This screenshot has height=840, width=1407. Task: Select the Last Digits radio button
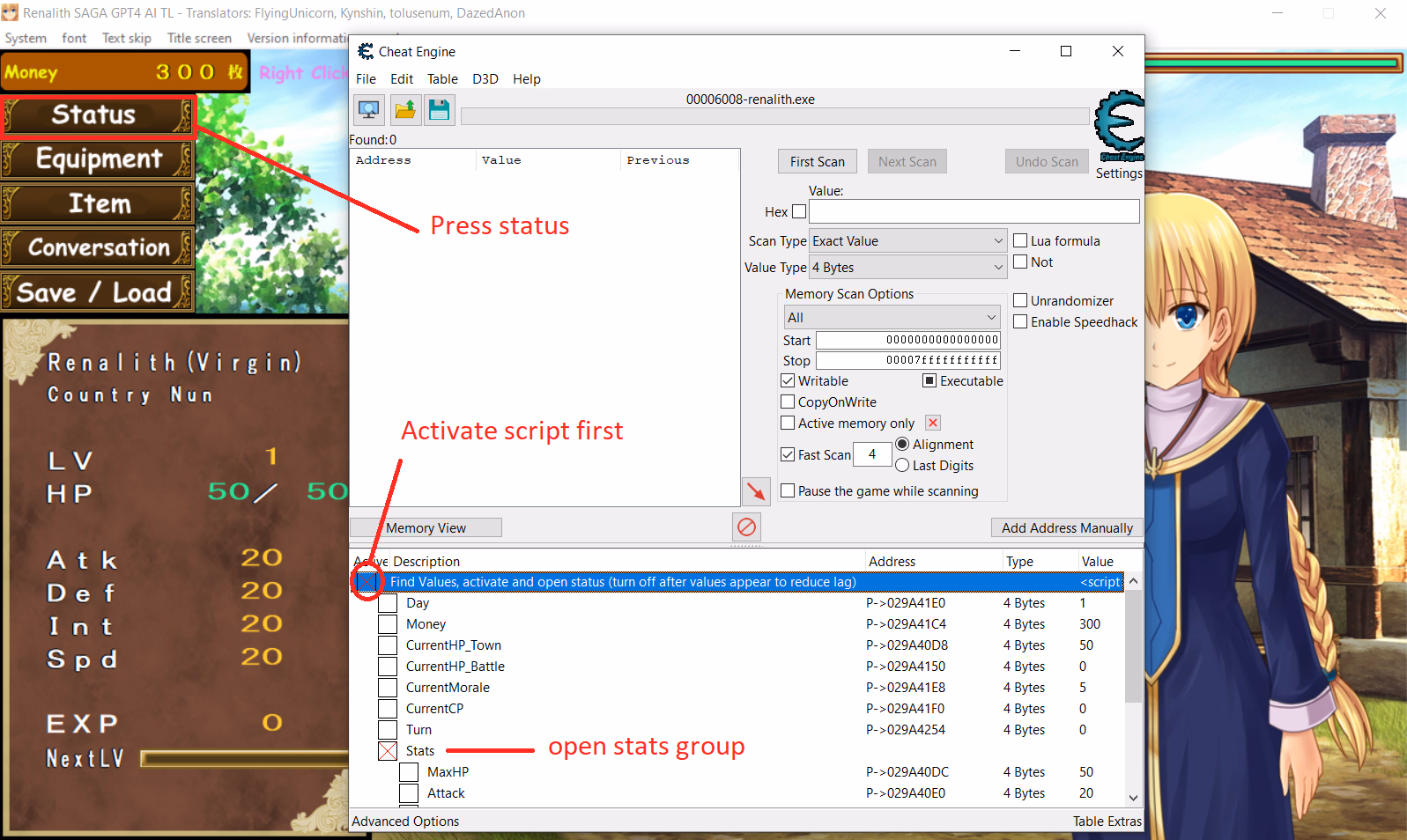[x=902, y=466]
